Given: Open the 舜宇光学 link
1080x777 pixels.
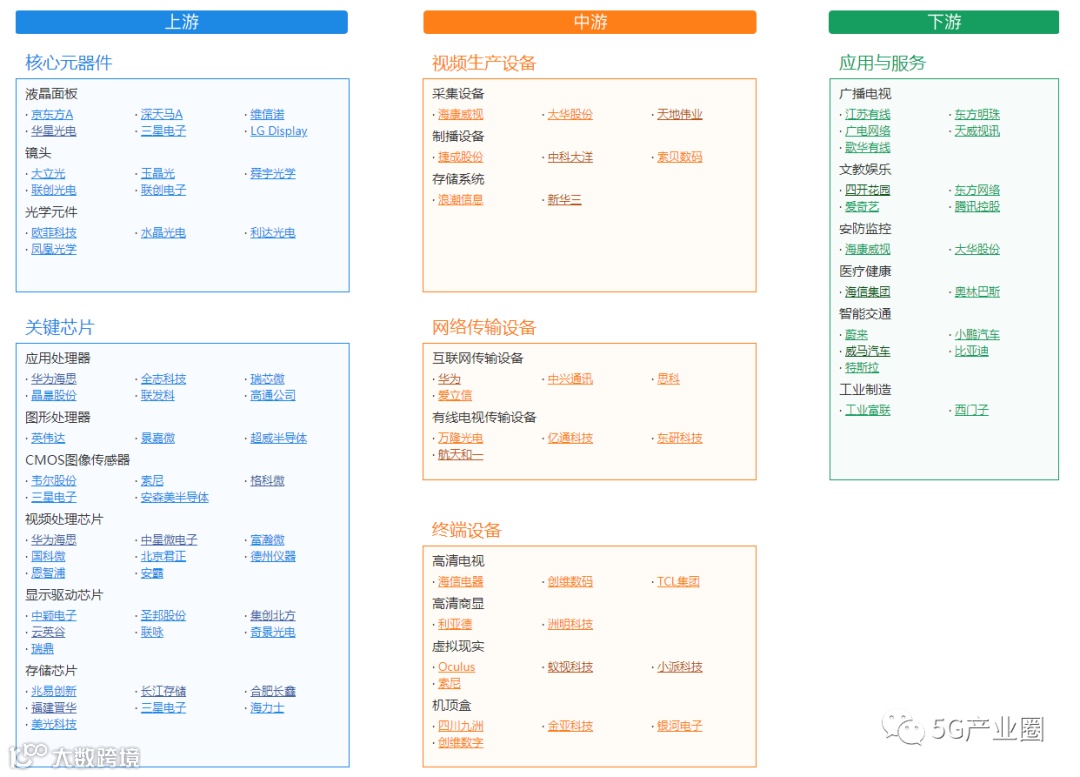Looking at the screenshot, I should pos(273,174).
